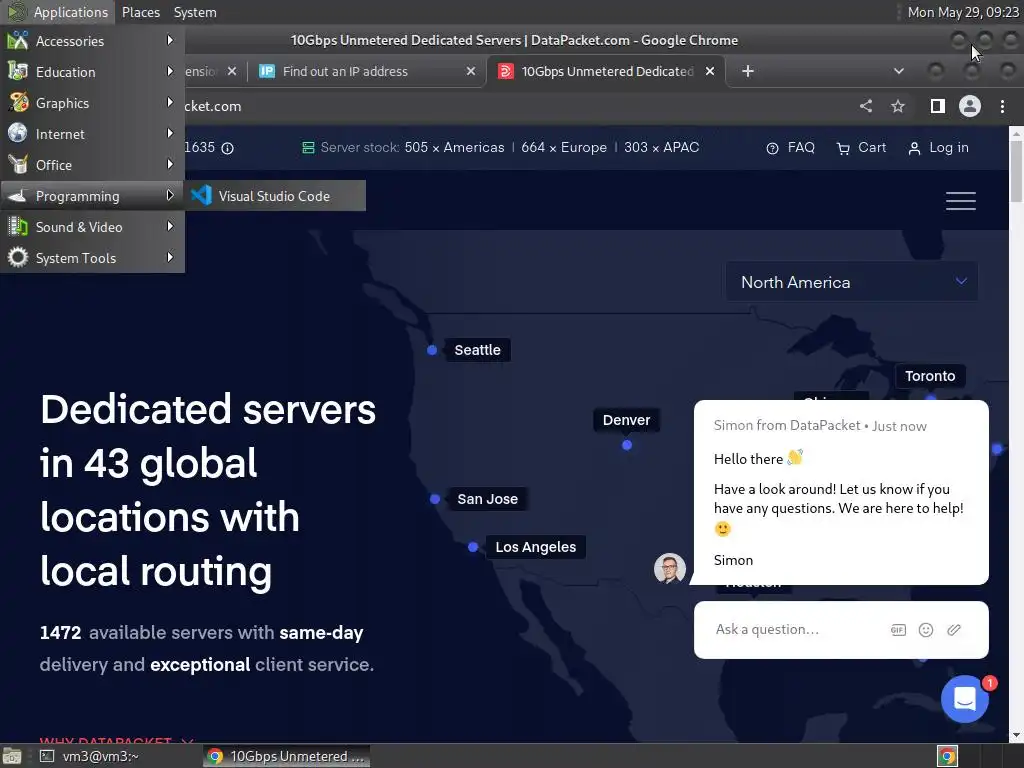Bookmark this page with the star icon
This screenshot has width=1024, height=768.
(x=898, y=106)
